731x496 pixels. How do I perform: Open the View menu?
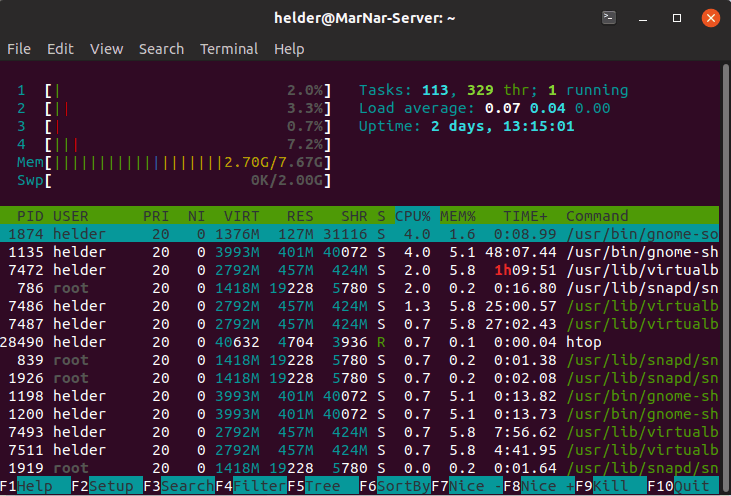click(106, 49)
